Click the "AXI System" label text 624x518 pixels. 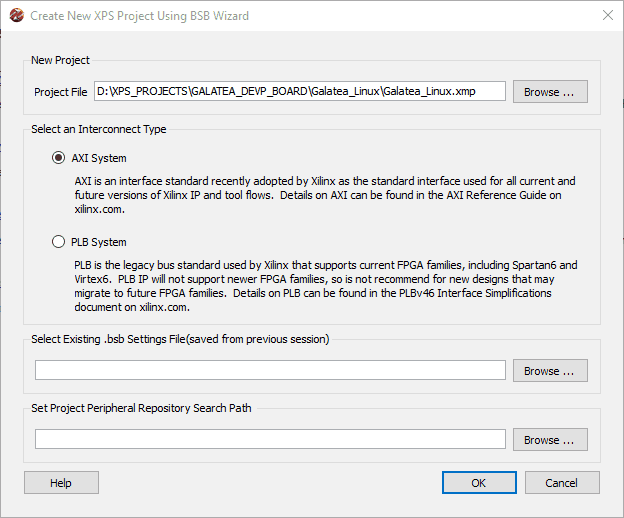(99, 158)
